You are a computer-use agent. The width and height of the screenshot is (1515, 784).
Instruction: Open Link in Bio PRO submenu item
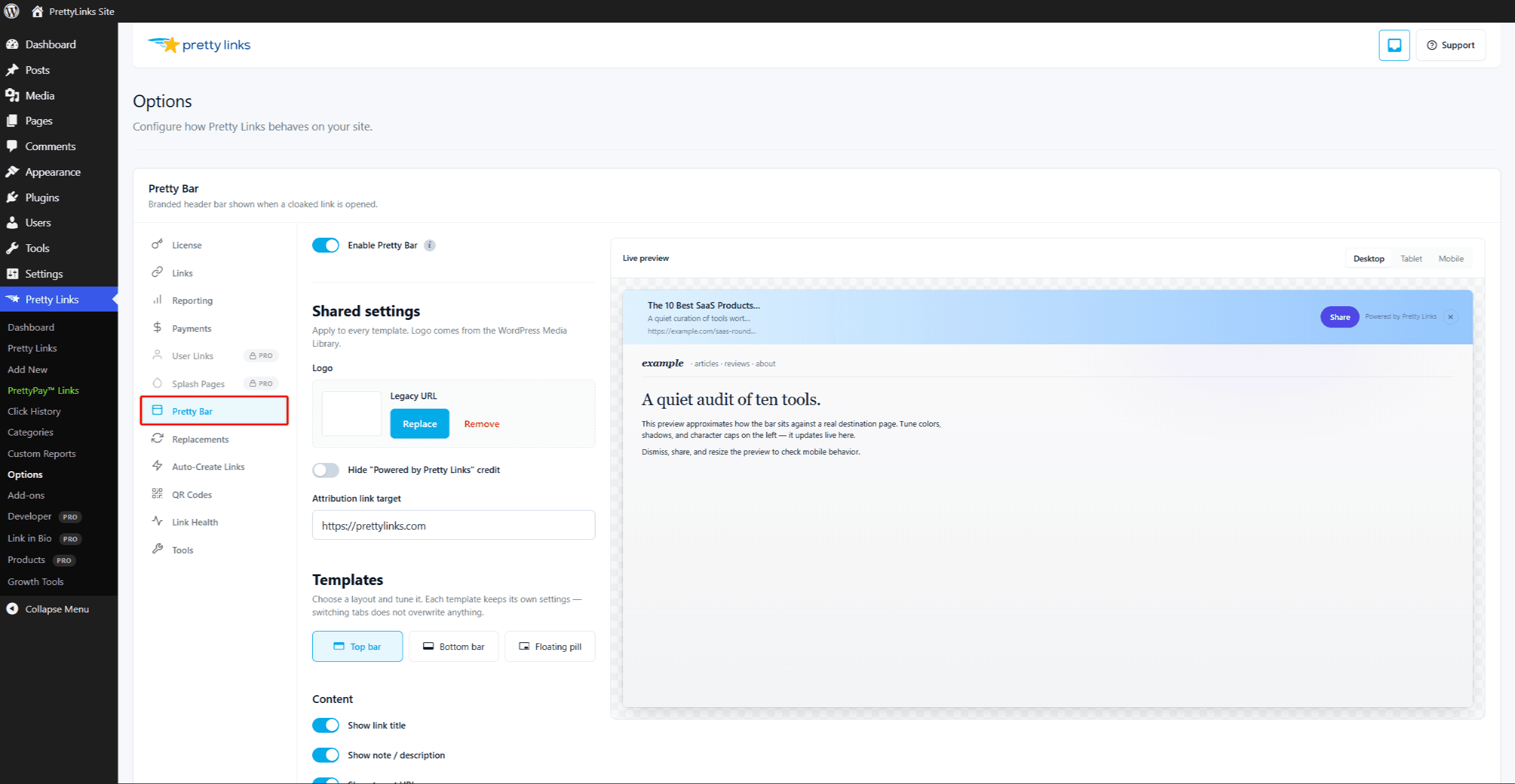(45, 539)
